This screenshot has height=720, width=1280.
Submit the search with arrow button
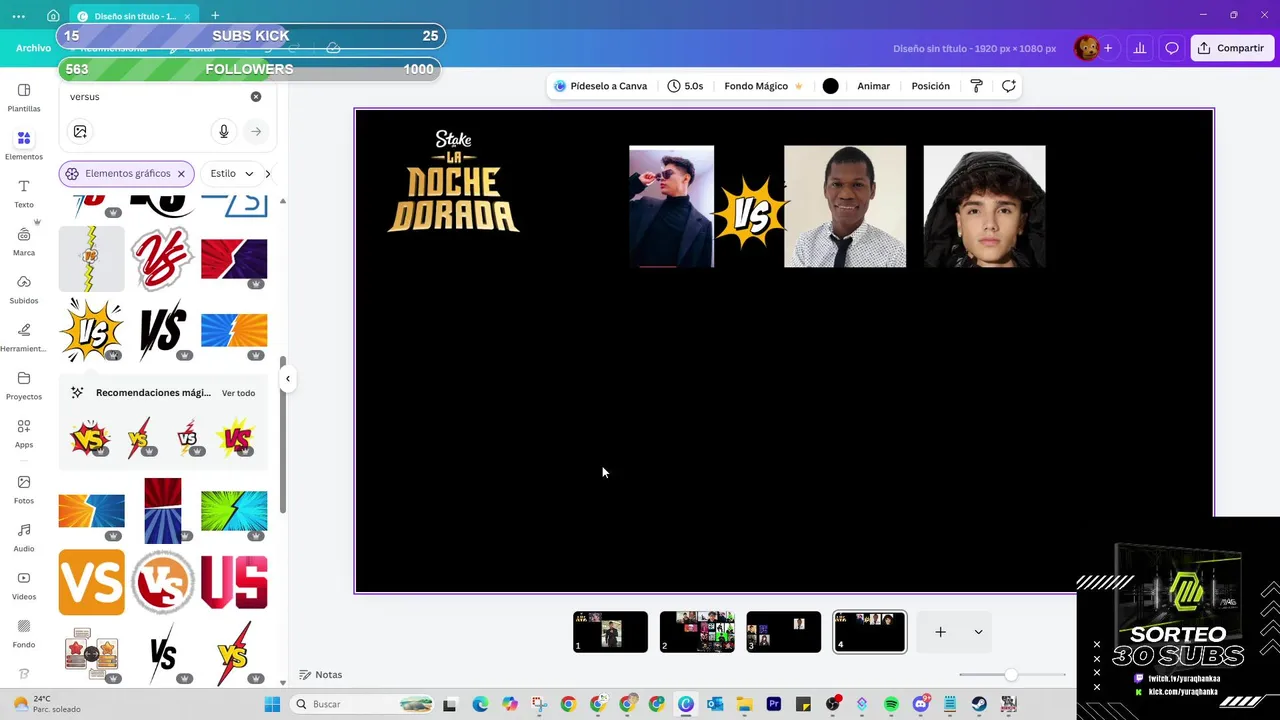click(256, 131)
